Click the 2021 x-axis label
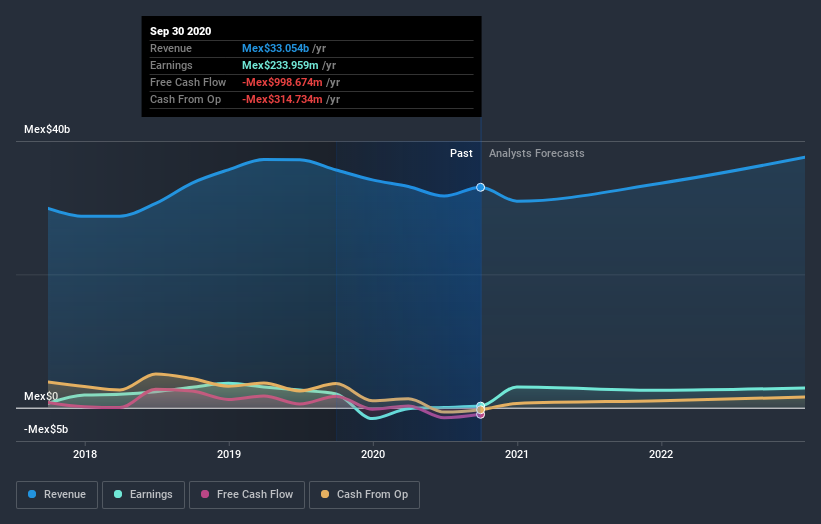 coord(517,454)
